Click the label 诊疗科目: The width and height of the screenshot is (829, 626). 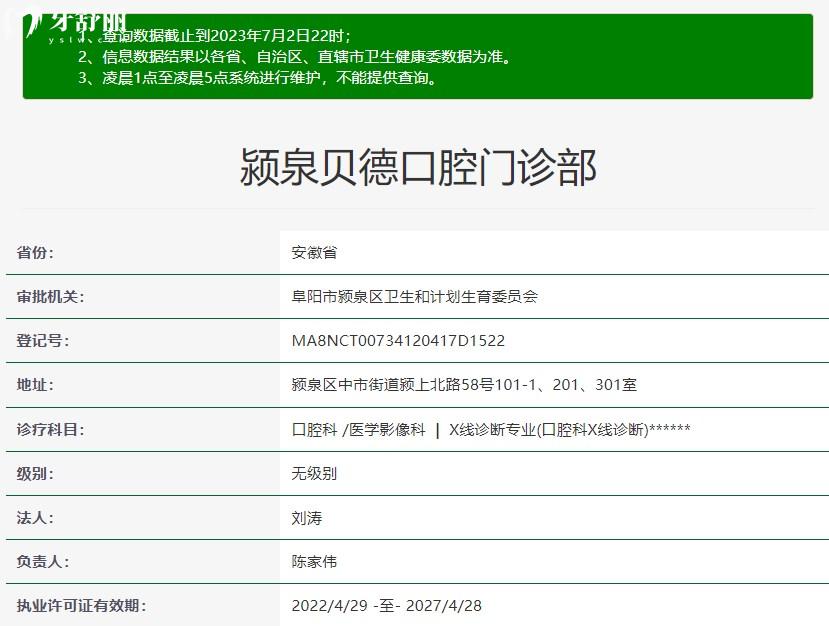[x=50, y=429]
